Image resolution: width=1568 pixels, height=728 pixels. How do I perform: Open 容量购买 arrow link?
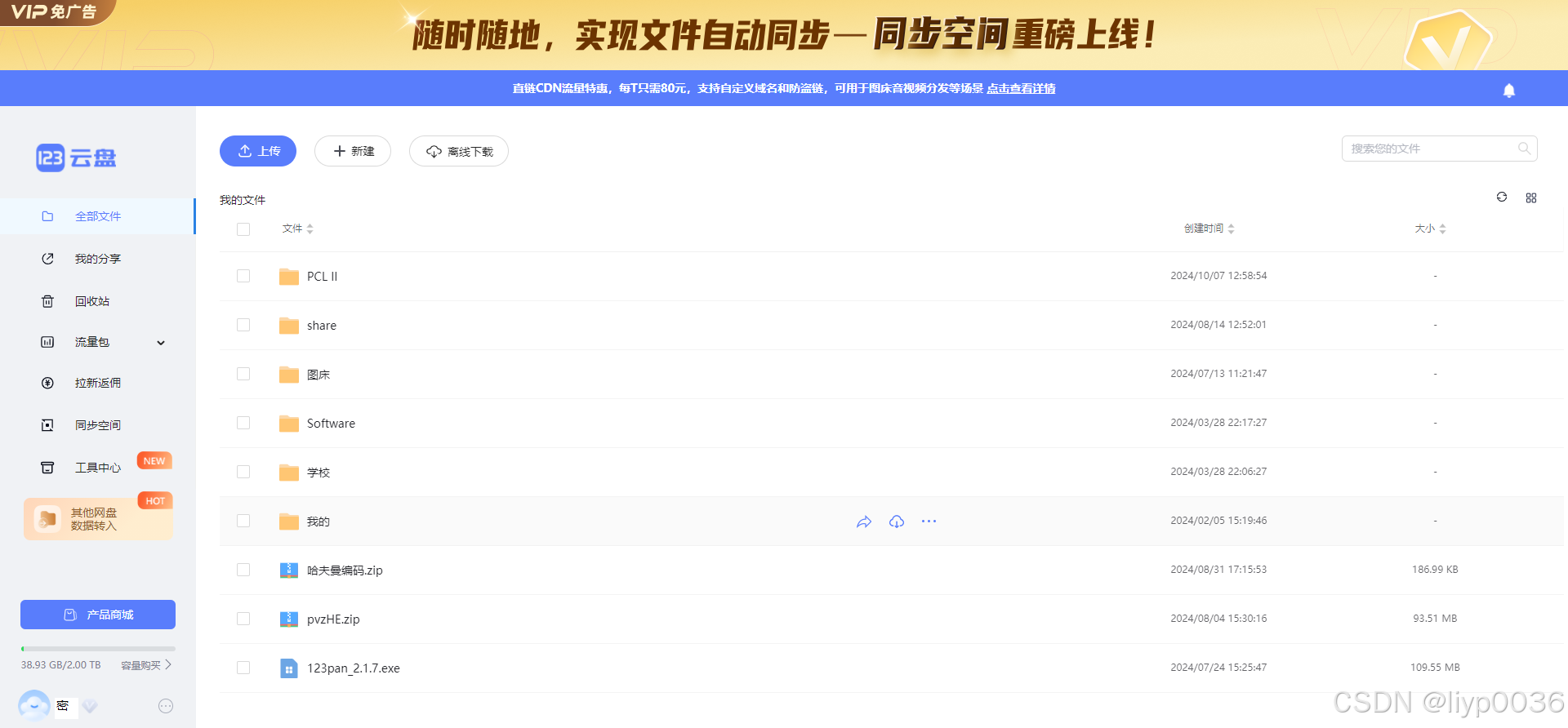click(x=146, y=665)
